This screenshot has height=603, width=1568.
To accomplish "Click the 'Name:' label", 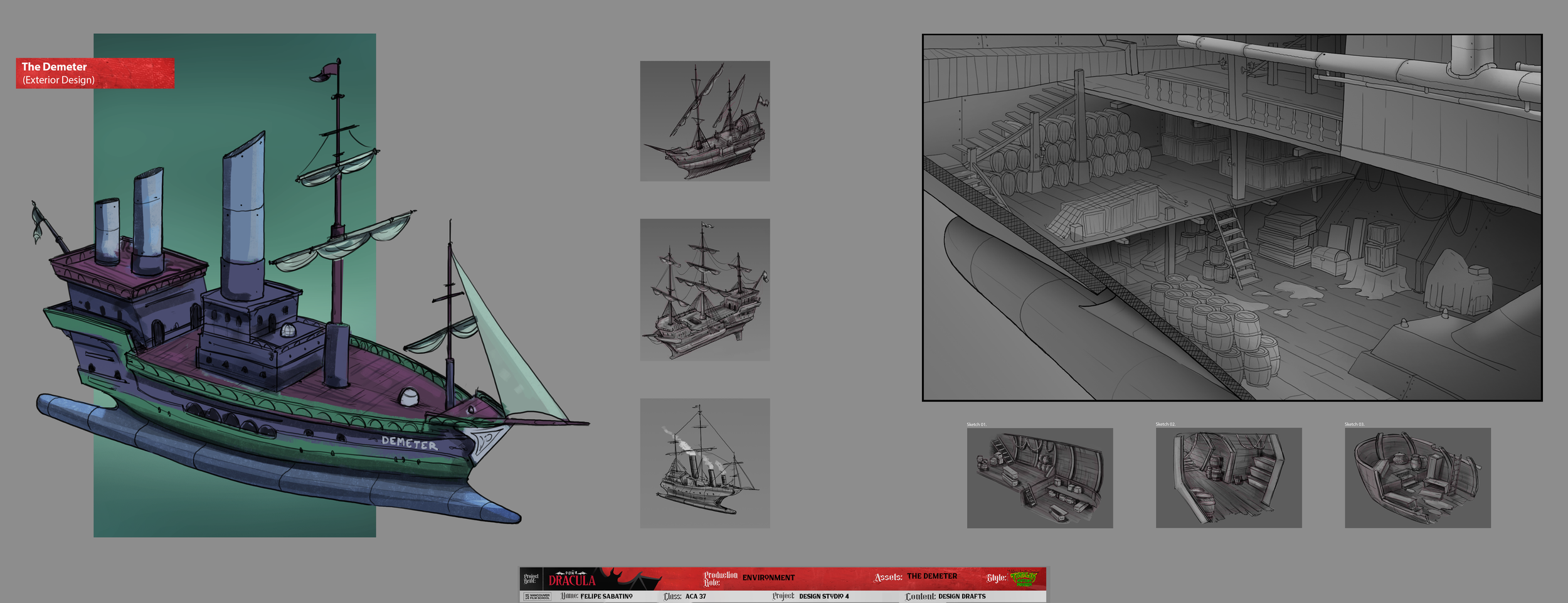I will (x=569, y=596).
